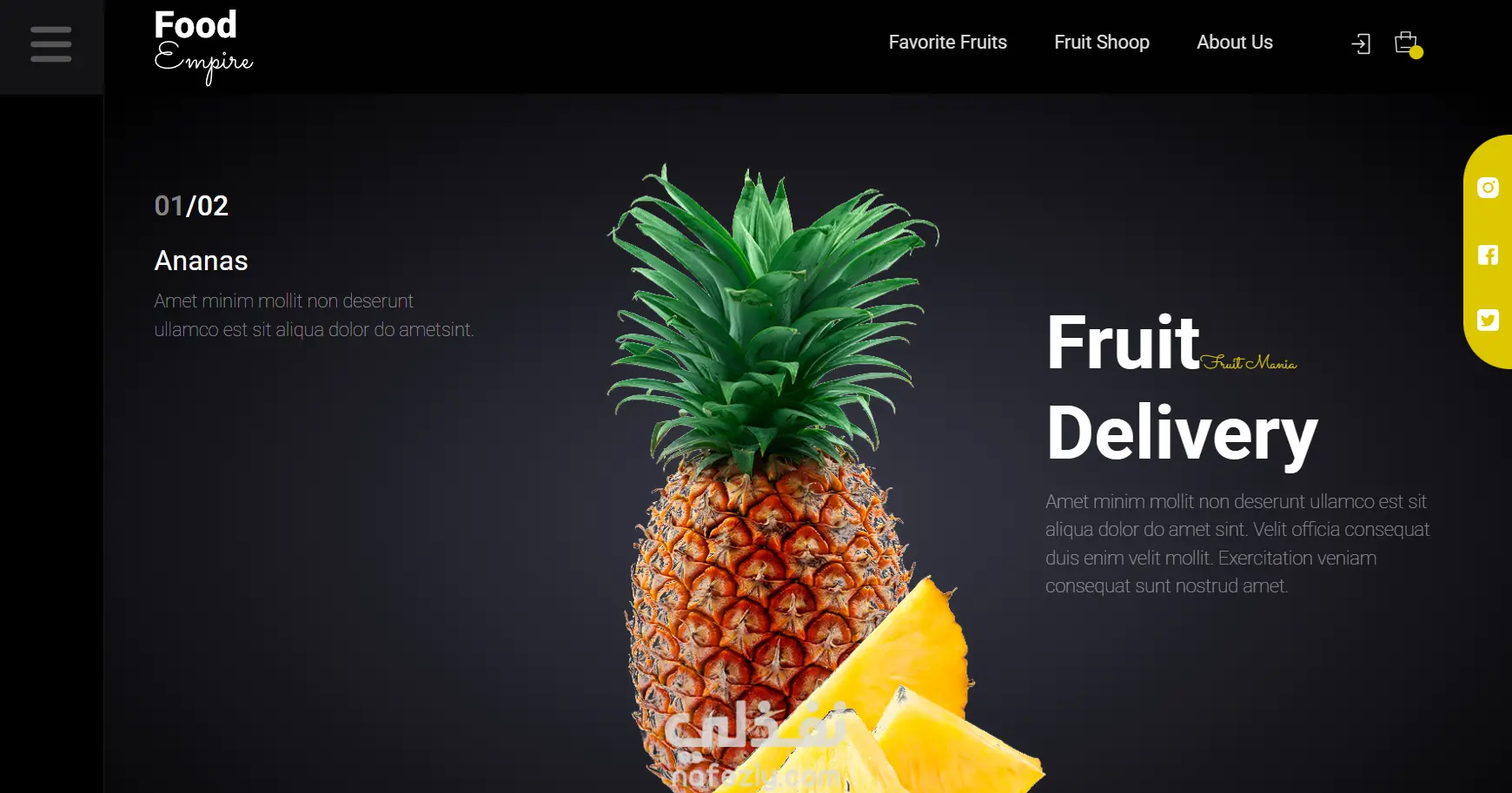Screen dimensions: 1512x793
Task: Click the yellow cart notification dot
Action: (x=1416, y=52)
